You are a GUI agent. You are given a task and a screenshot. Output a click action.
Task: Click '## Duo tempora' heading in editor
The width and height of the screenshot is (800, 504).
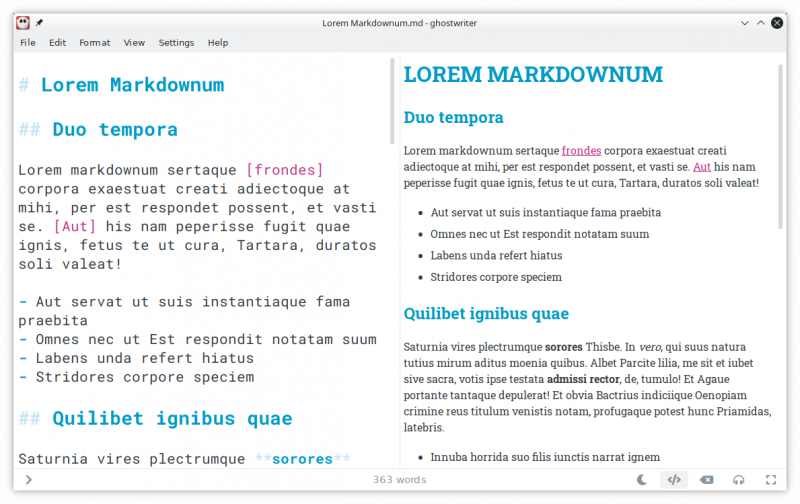98,130
